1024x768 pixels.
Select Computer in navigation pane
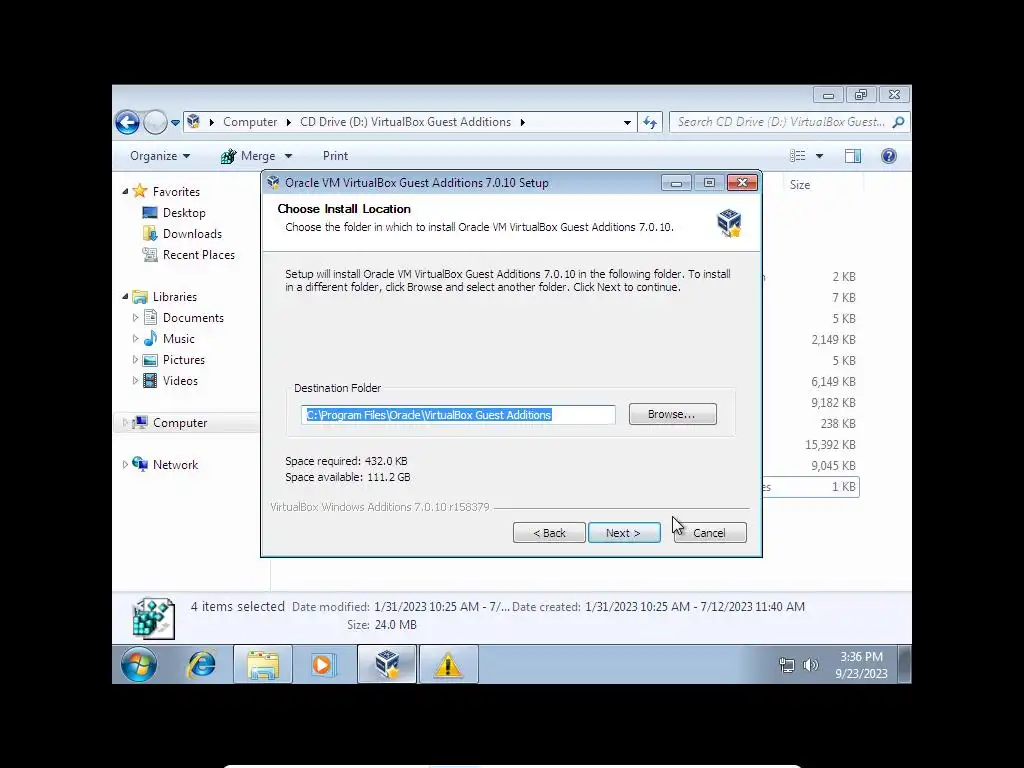(180, 423)
